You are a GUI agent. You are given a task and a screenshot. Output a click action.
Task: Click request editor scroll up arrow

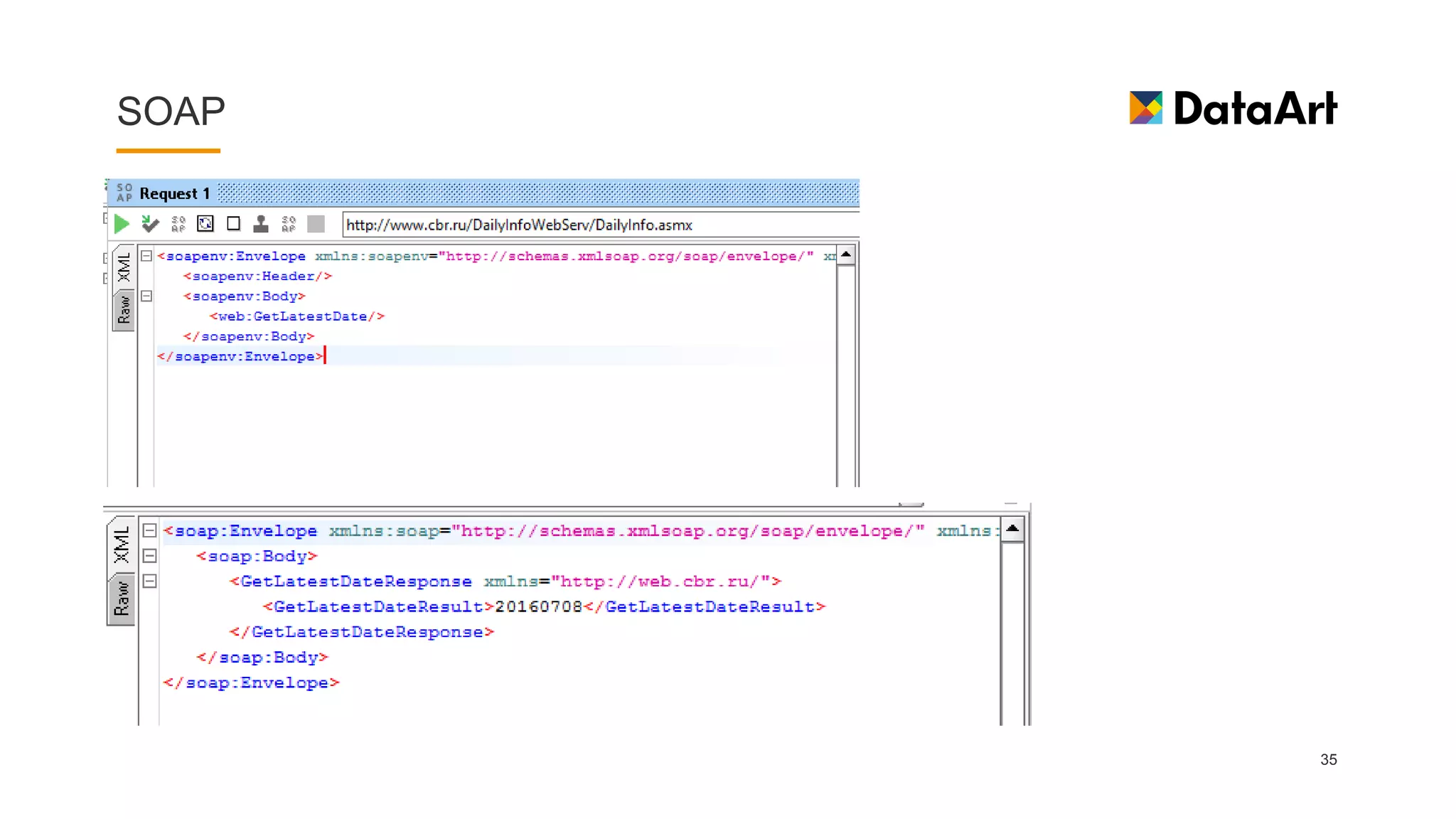coord(846,255)
